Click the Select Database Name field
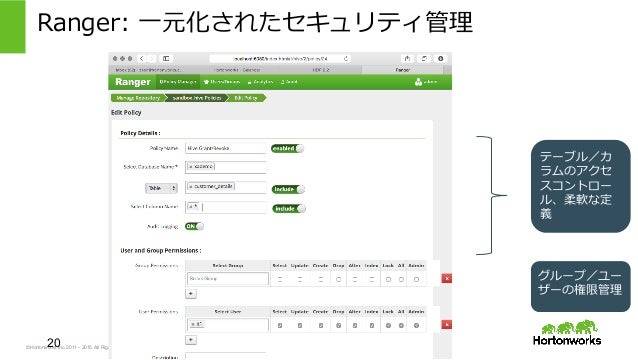The image size is (638, 360). pyautogui.click(x=225, y=167)
